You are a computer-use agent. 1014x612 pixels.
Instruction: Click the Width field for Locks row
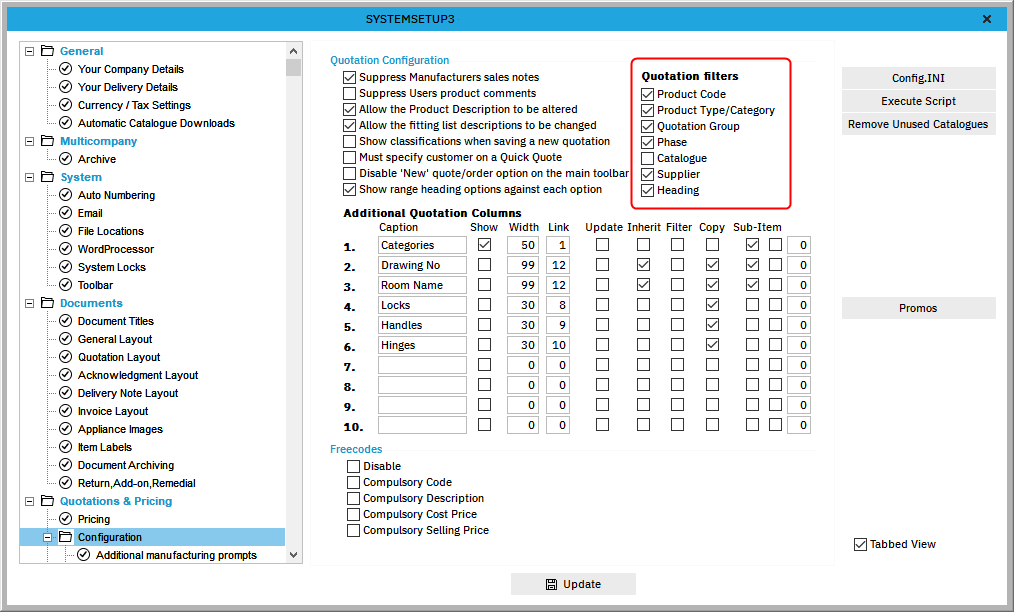[x=523, y=305]
